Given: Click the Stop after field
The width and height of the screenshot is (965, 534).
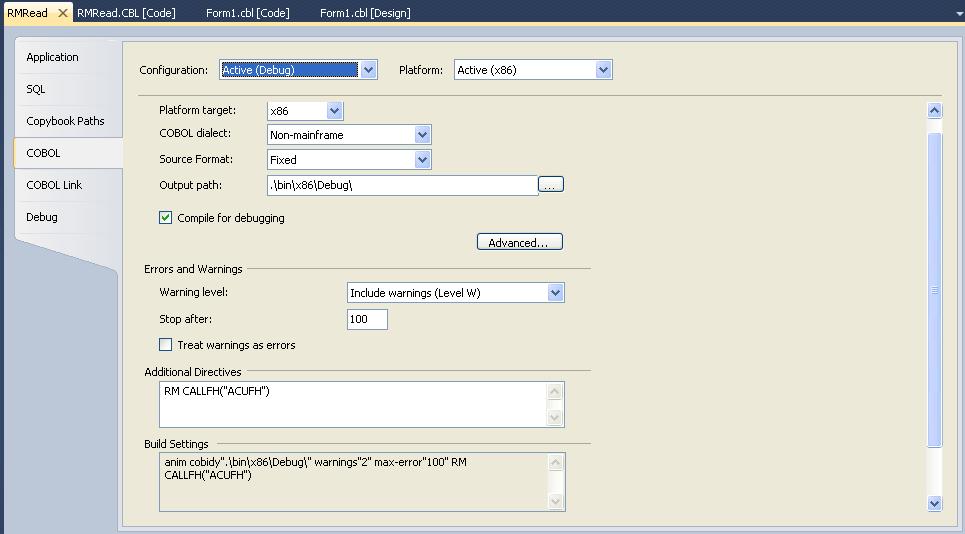Looking at the screenshot, I should pos(367,319).
